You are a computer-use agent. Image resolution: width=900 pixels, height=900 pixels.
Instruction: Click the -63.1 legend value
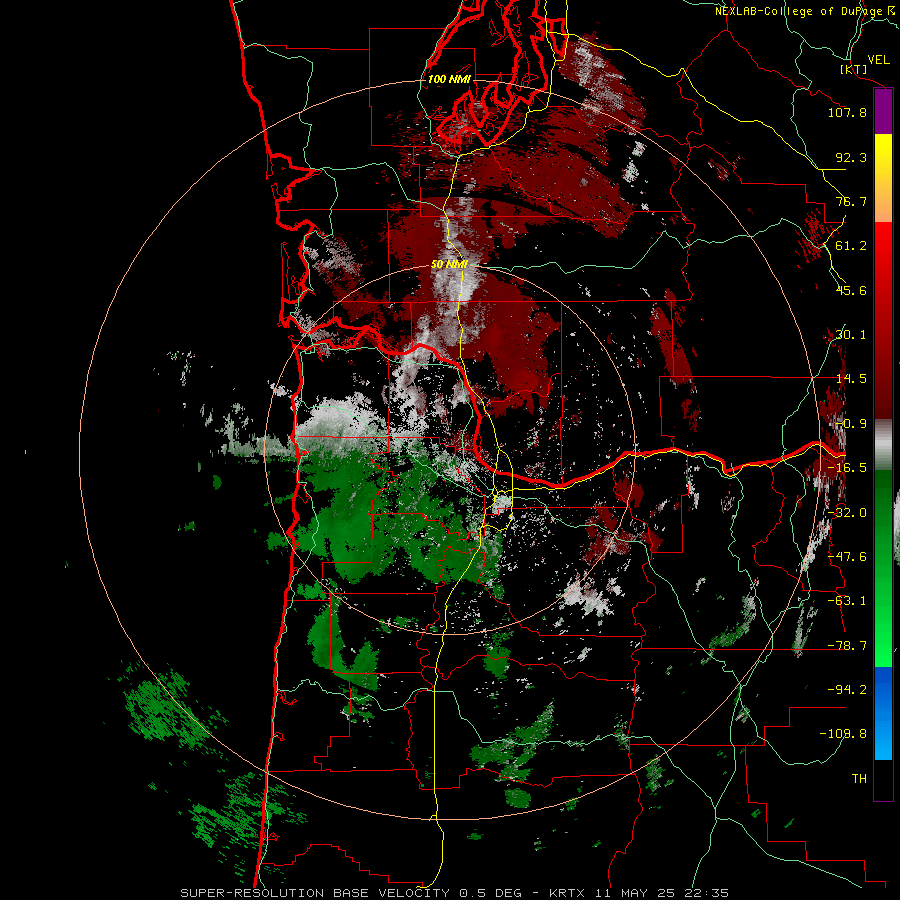[x=847, y=601]
